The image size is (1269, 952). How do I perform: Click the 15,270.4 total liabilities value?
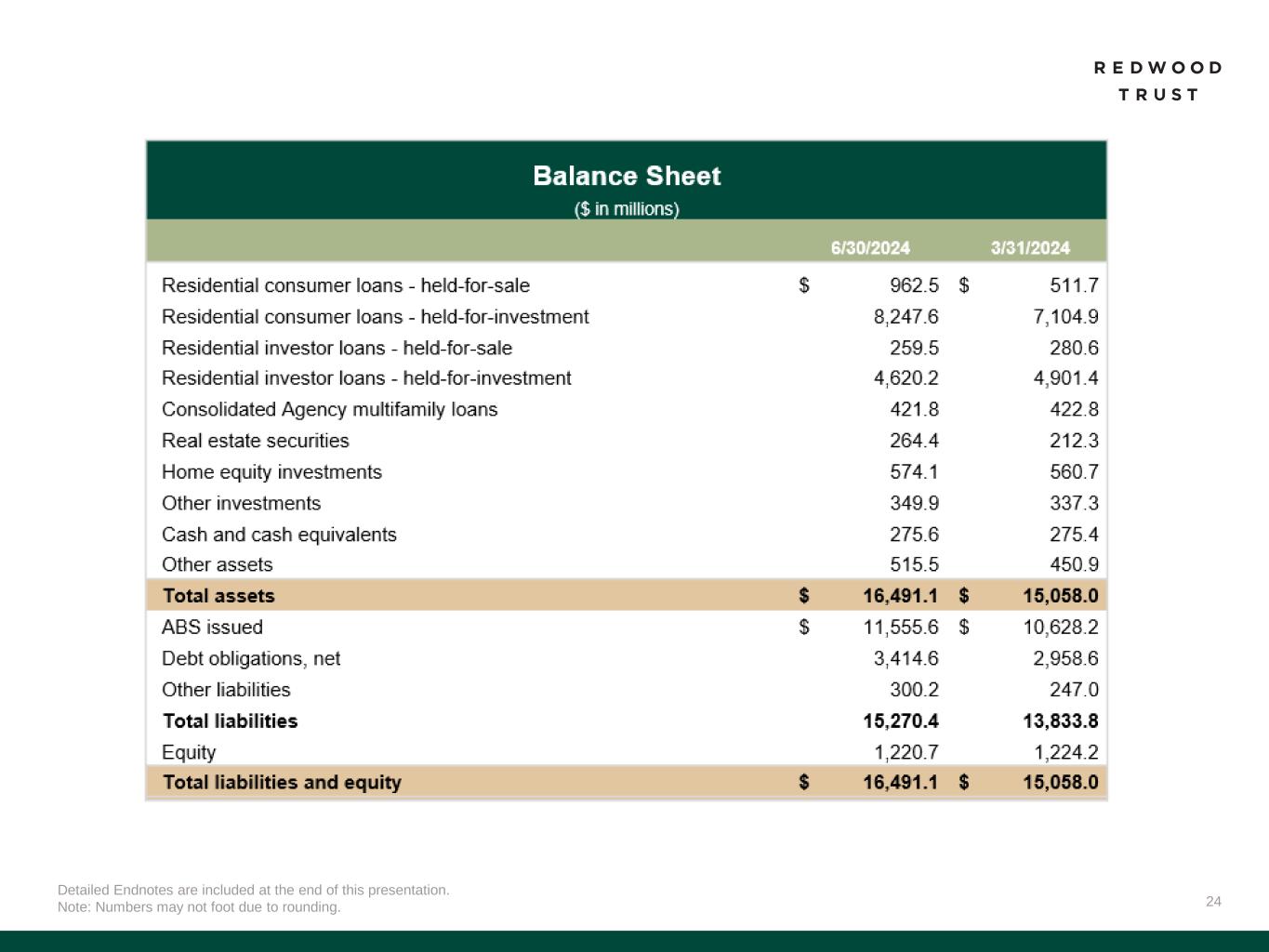tap(900, 721)
